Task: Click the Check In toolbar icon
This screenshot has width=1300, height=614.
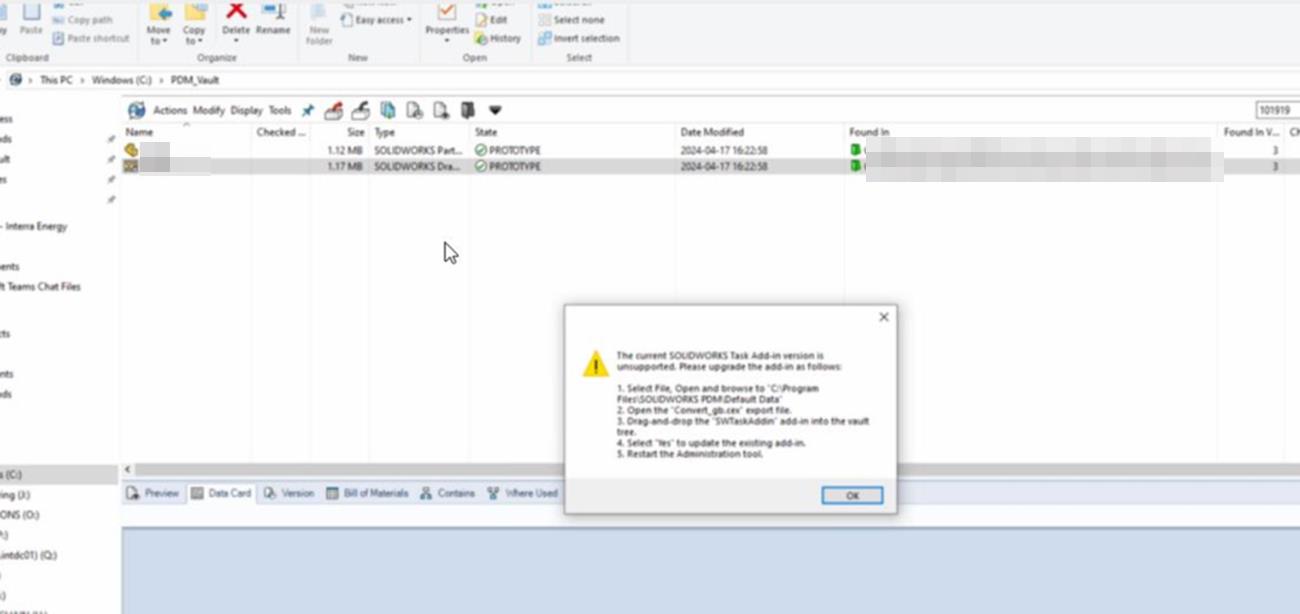Action: [360, 110]
